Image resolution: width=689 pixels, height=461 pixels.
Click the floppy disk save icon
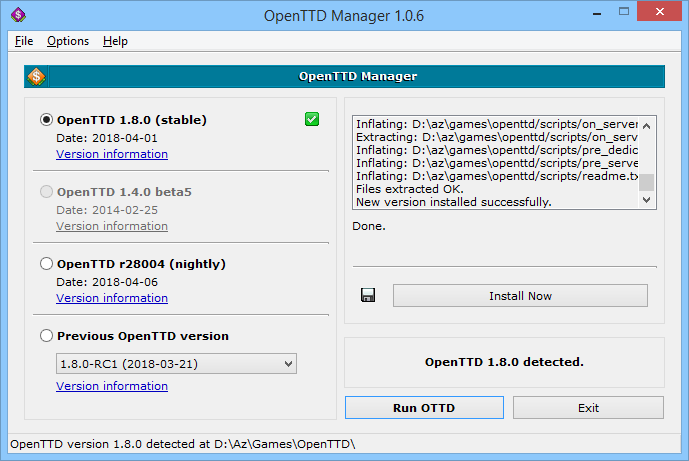tap(367, 296)
